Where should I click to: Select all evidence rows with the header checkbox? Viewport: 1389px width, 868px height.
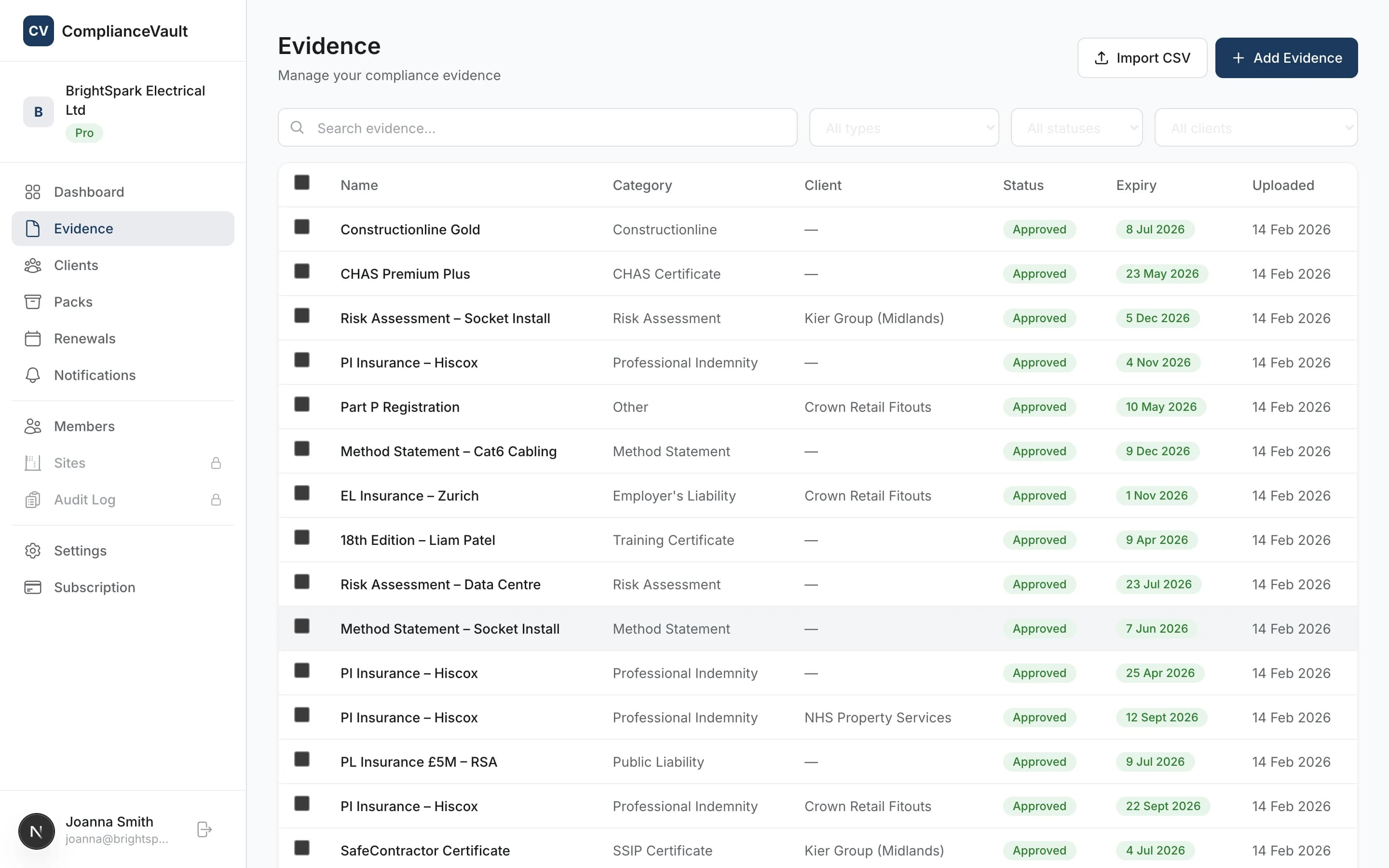pos(302,182)
